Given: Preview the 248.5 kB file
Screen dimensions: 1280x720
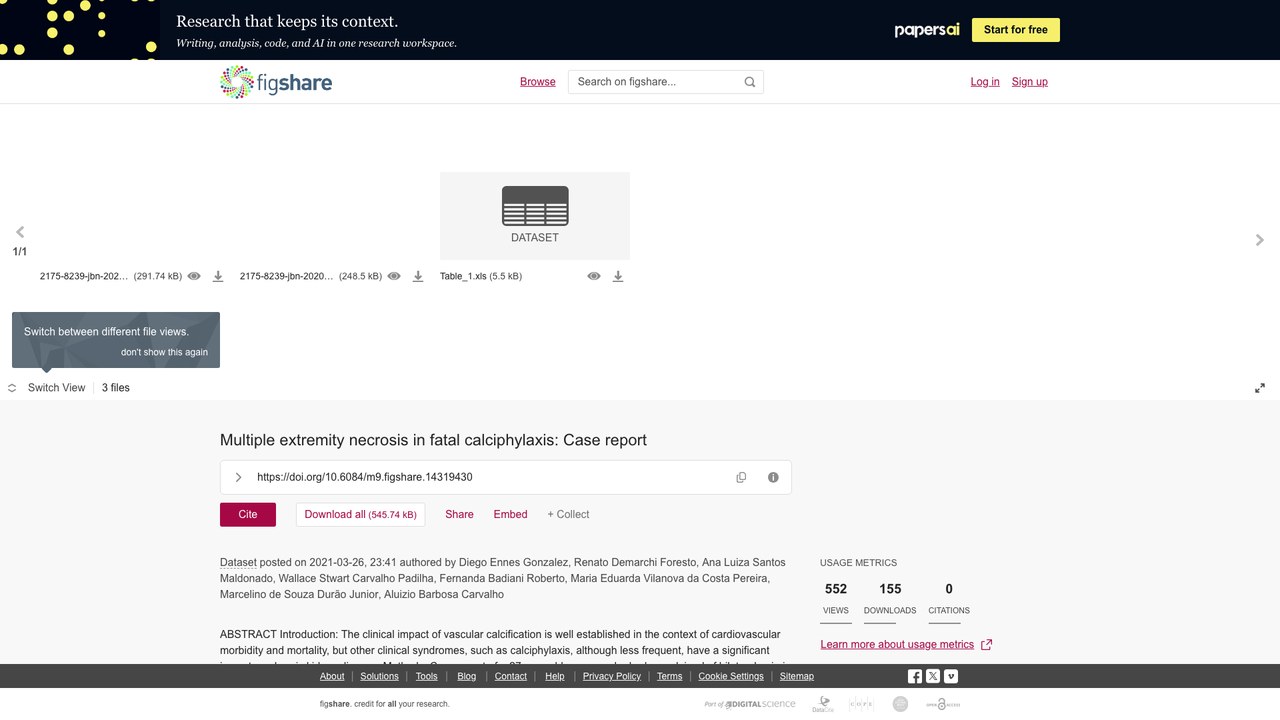Looking at the screenshot, I should click(394, 276).
